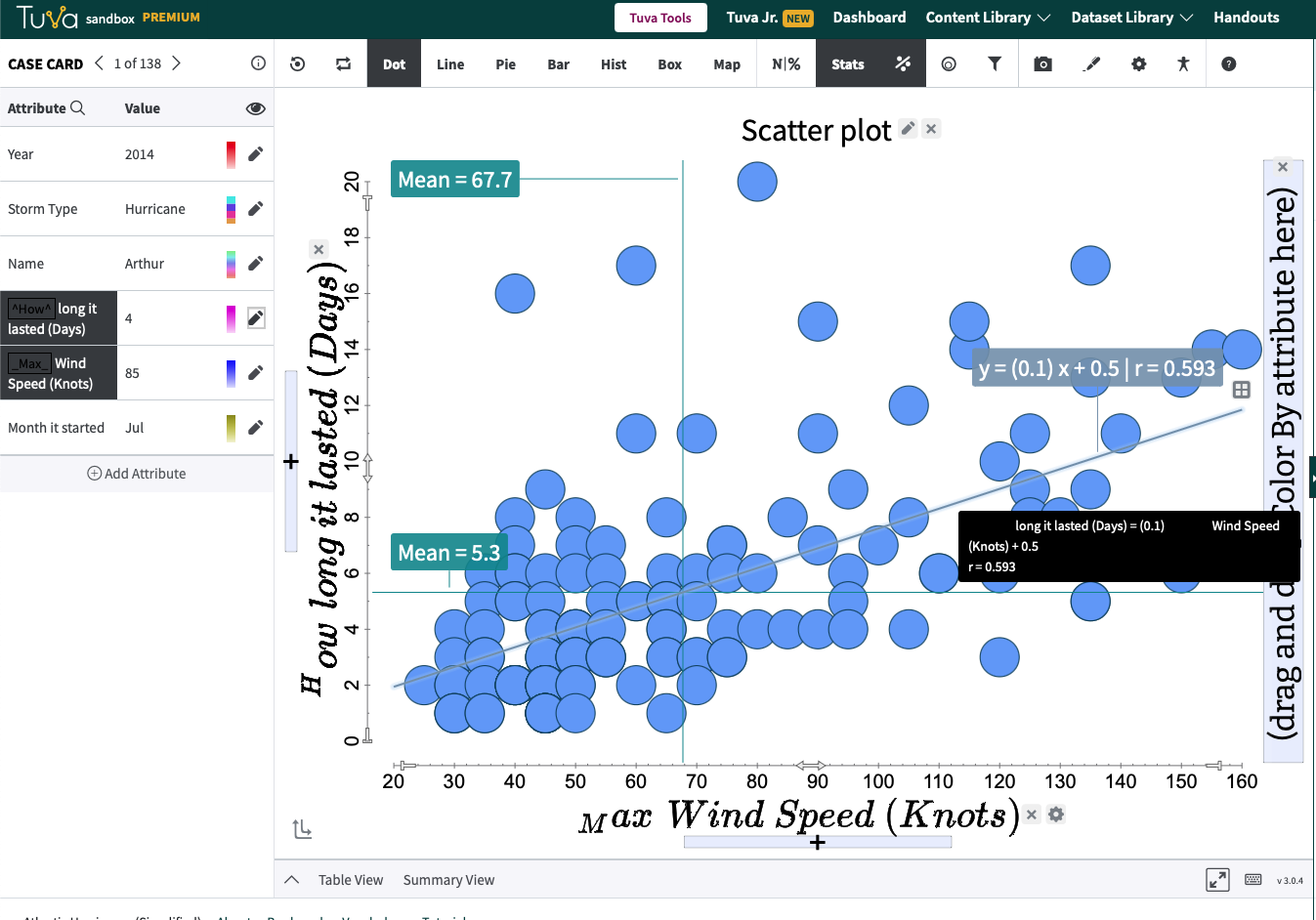Select the Summary View tab

(448, 880)
